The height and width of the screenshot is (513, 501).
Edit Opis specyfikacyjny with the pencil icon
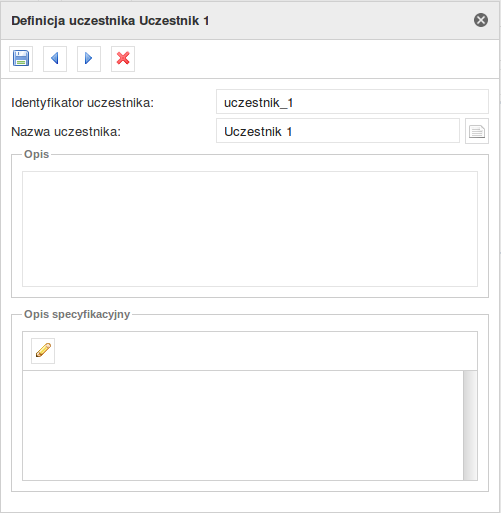coord(43,351)
